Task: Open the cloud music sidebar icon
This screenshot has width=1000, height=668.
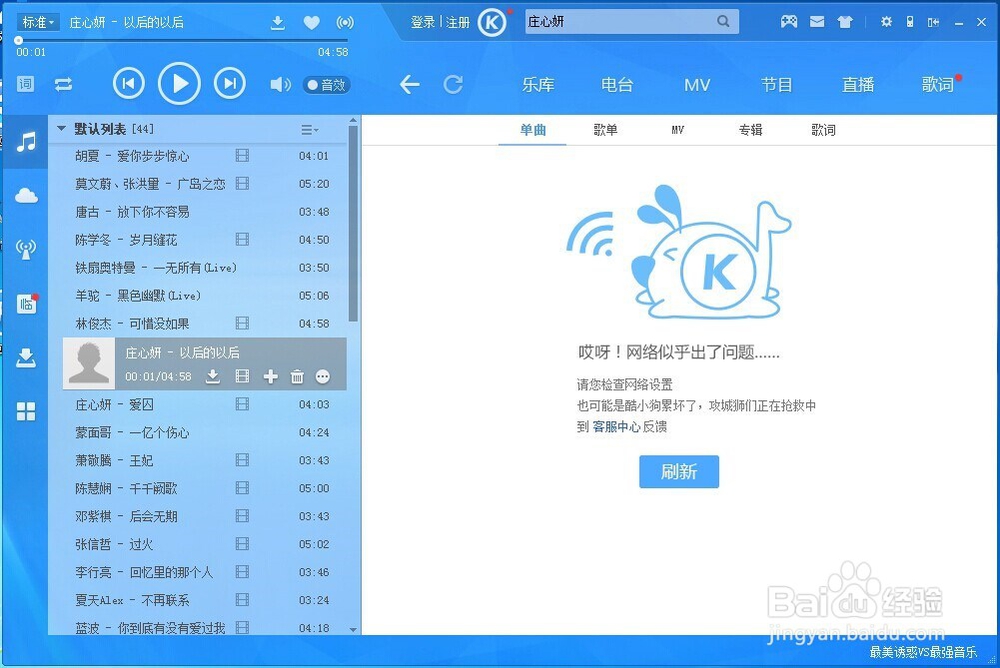Action: coord(26,195)
